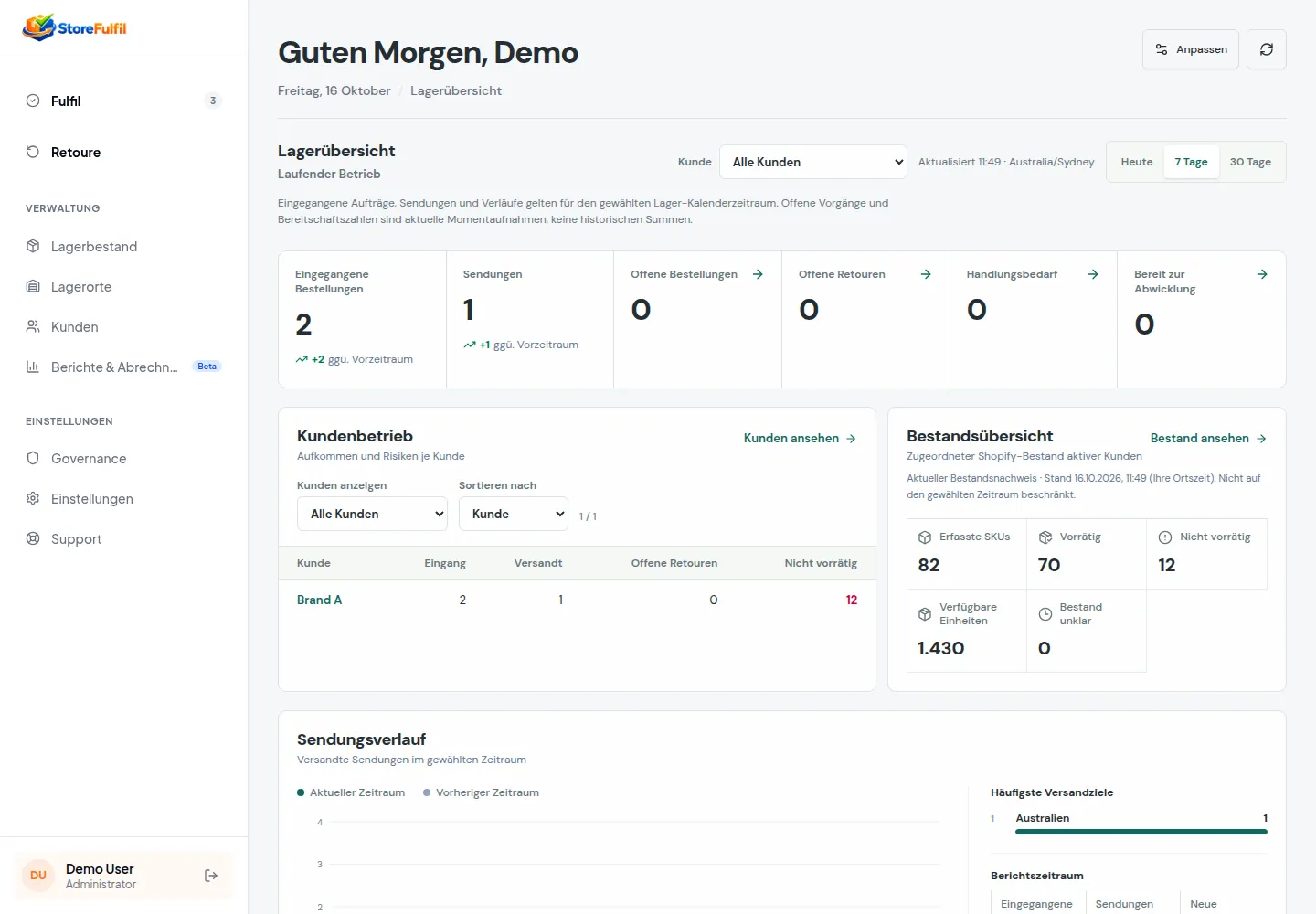Click the Kunden people icon
Viewport: 1316px width, 914px height.
pyautogui.click(x=33, y=326)
